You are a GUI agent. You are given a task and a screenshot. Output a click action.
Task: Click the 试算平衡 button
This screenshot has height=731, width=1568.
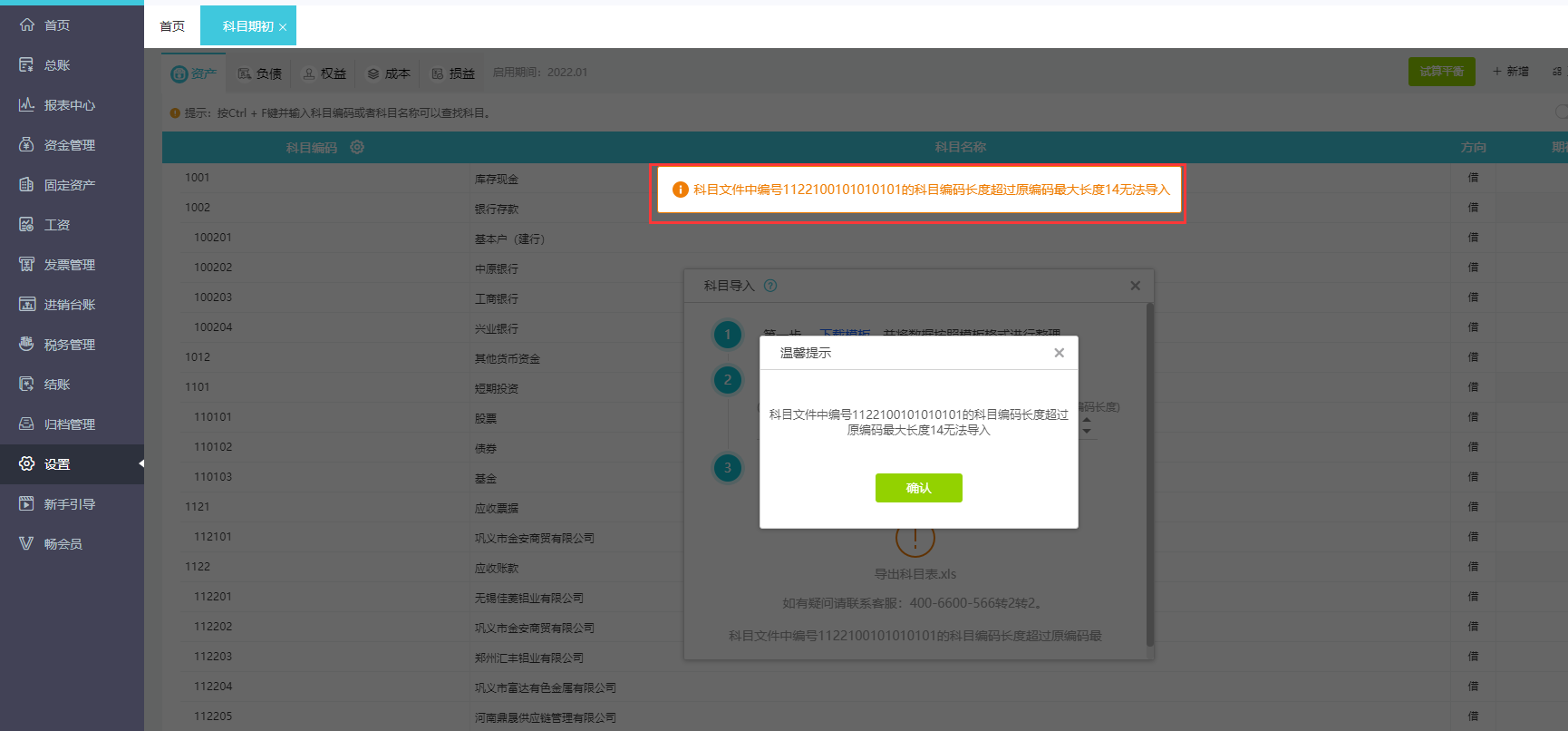1441,72
